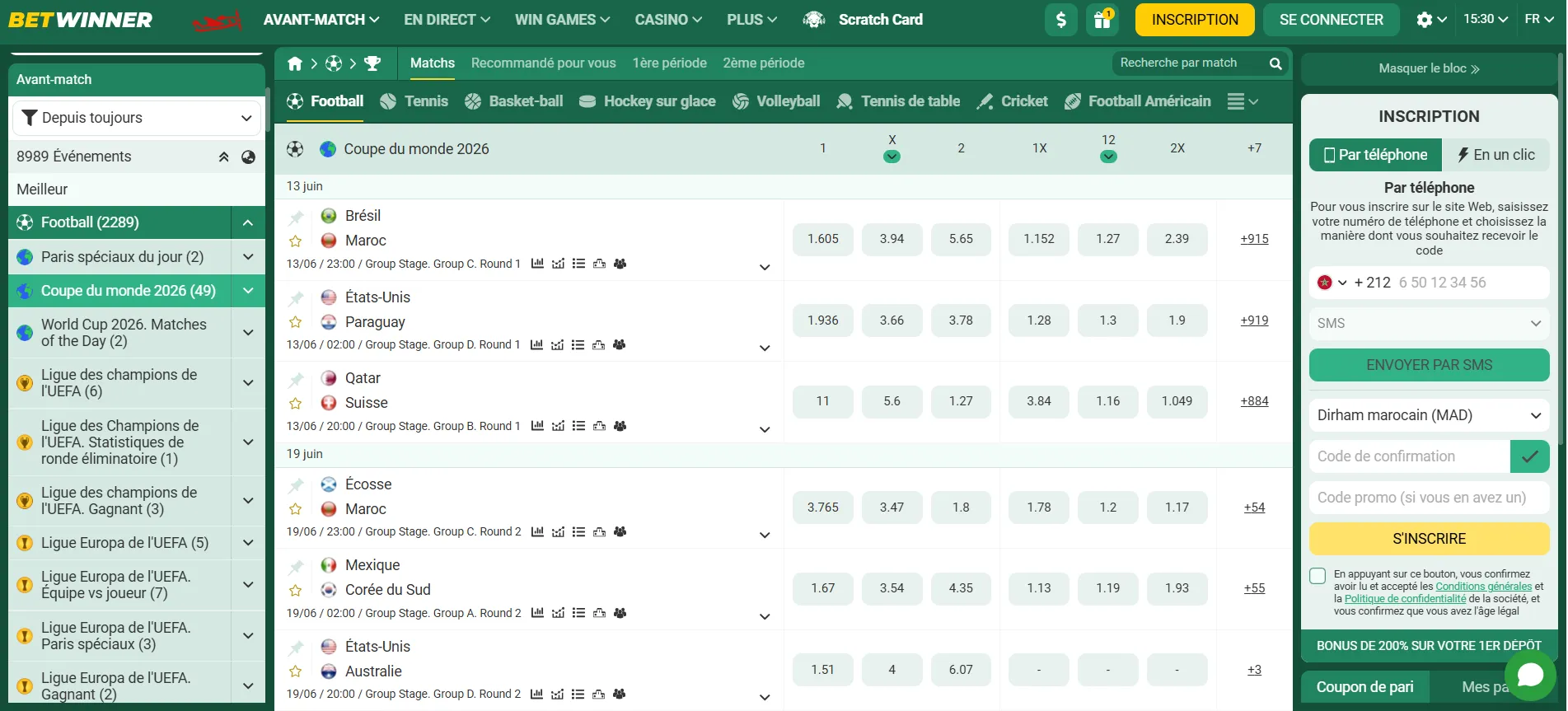Screen dimensions: 1568x711
Task: Favorite the États-Unis vs Paraguay match star
Action: pyautogui.click(x=295, y=322)
